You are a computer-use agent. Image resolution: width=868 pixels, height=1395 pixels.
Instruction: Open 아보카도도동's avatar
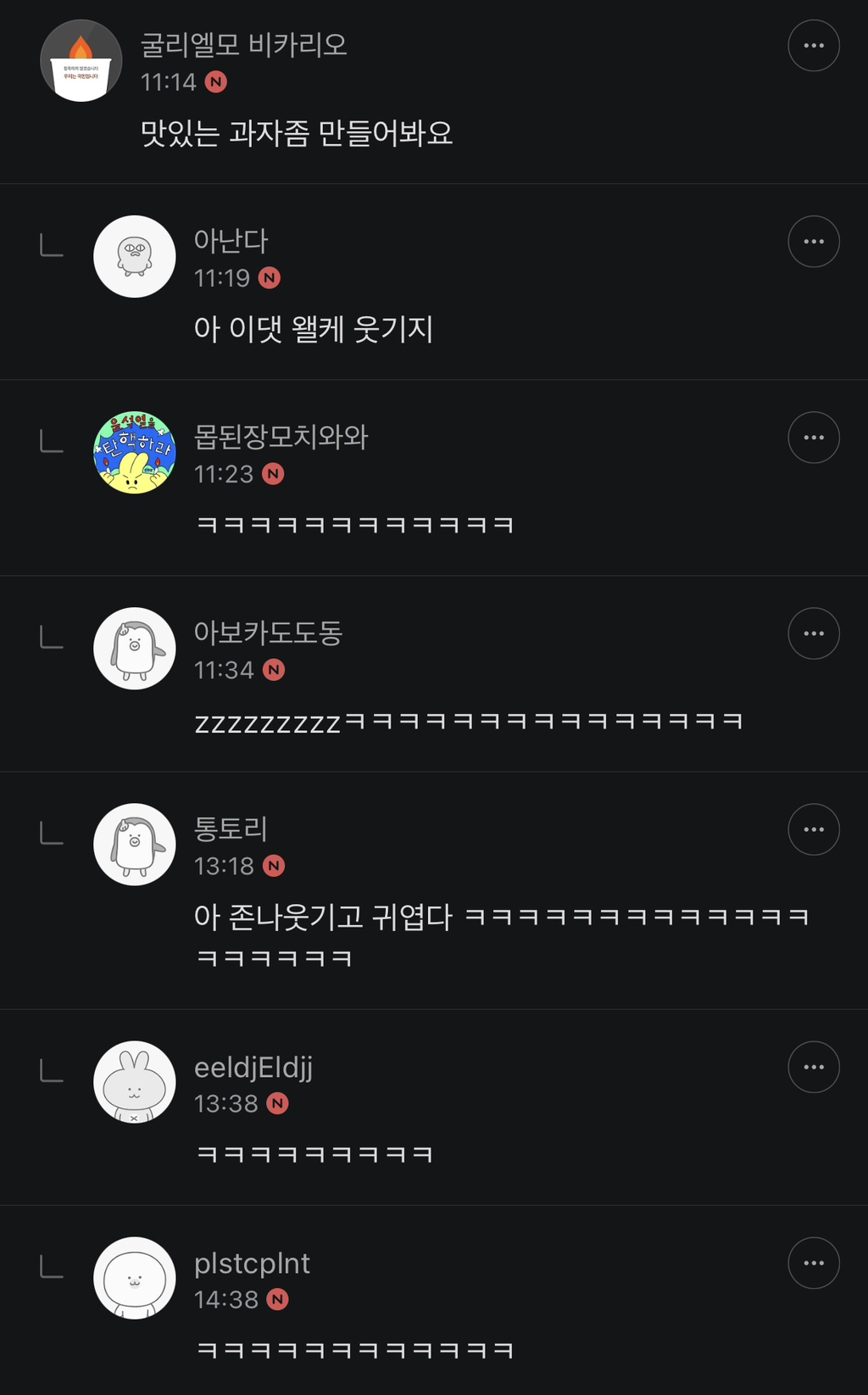click(x=134, y=649)
